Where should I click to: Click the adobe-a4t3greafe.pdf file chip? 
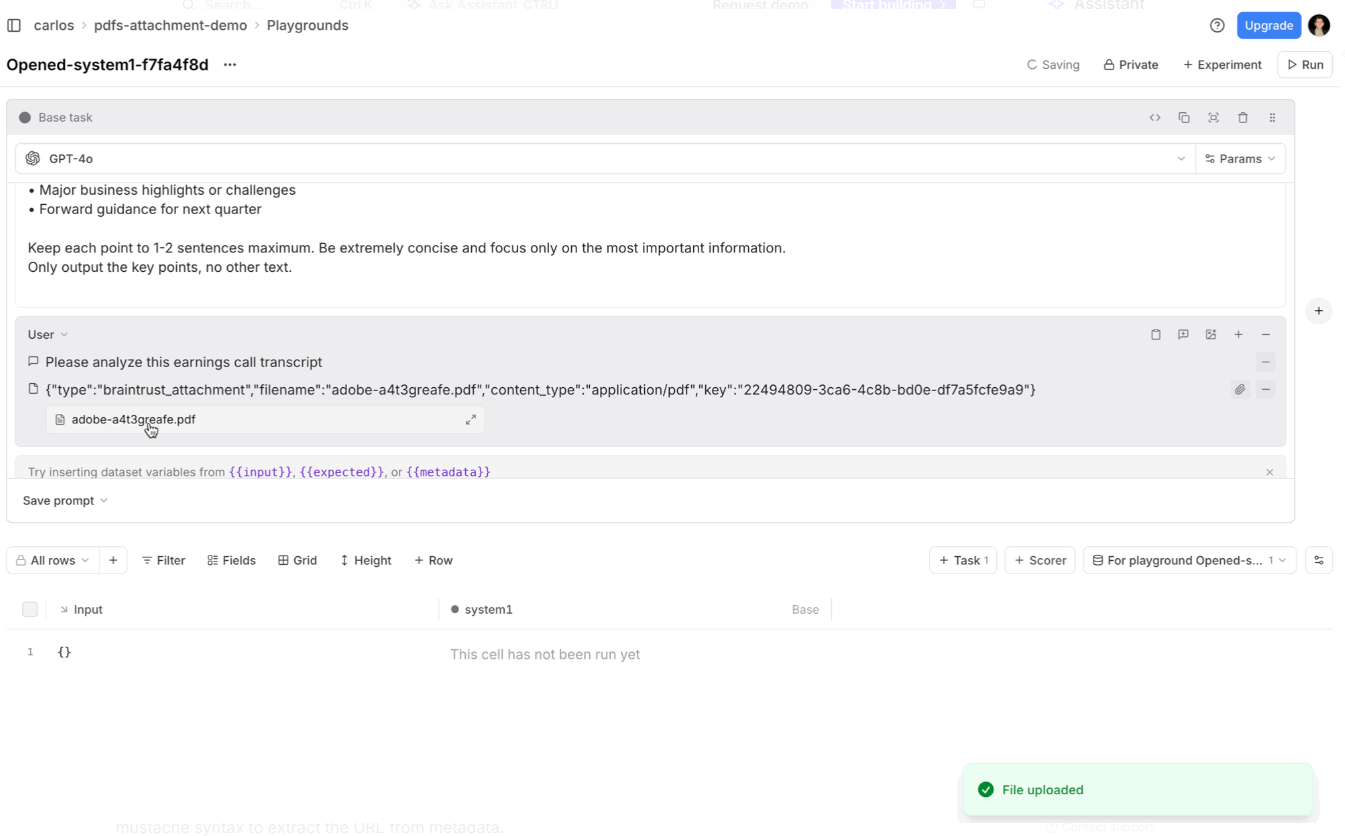265,420
